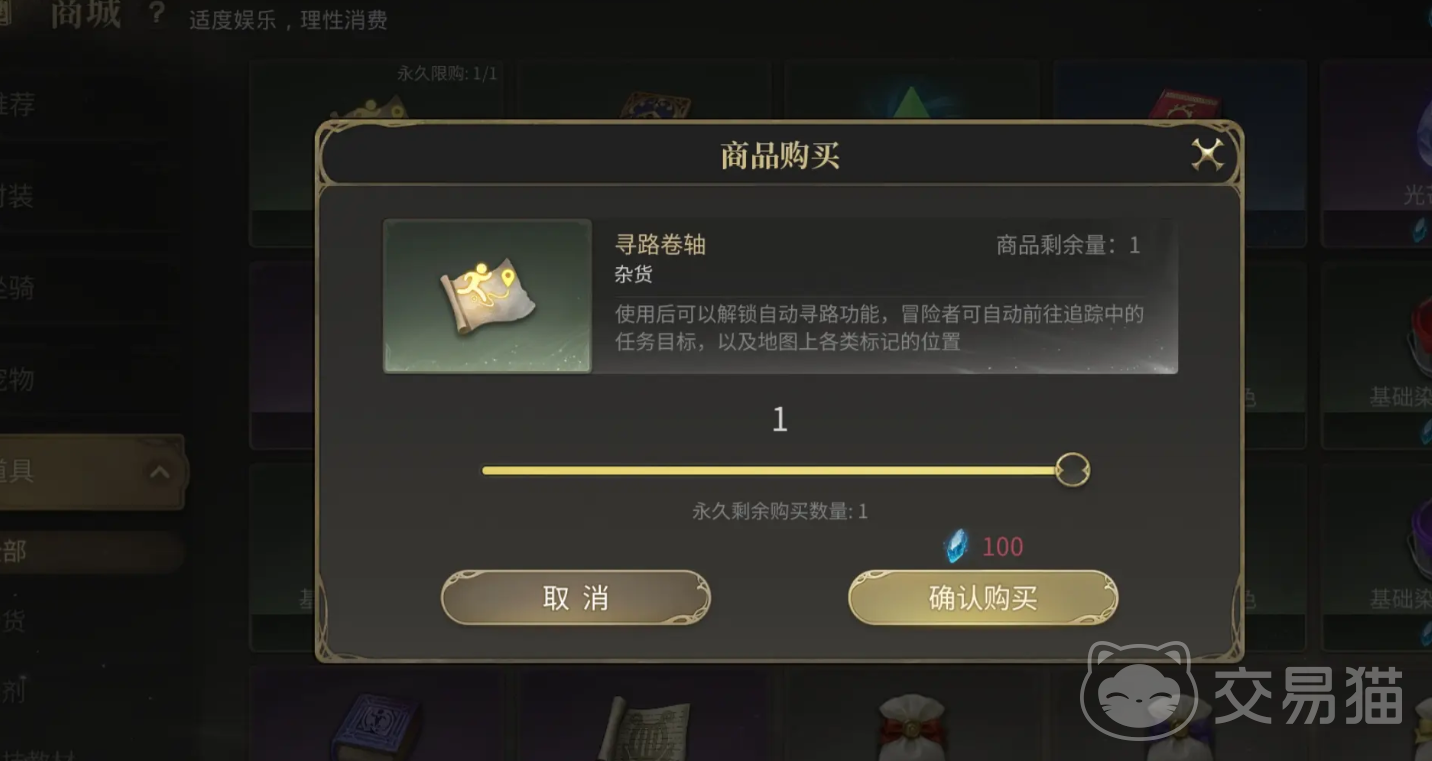
Task: Collapse the 道具 category chevron
Action: (160, 472)
